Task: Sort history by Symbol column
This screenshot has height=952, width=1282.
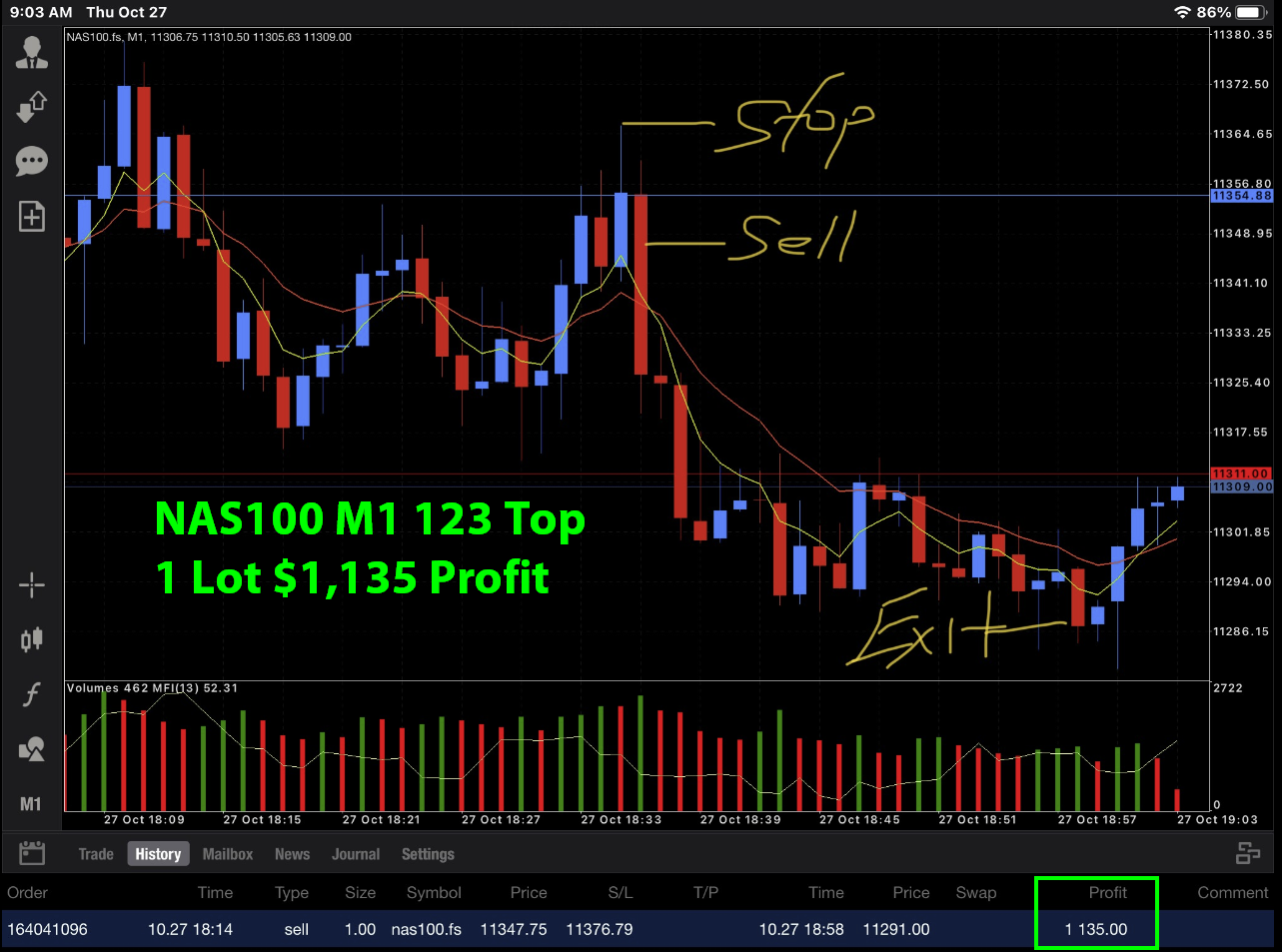Action: (x=434, y=893)
